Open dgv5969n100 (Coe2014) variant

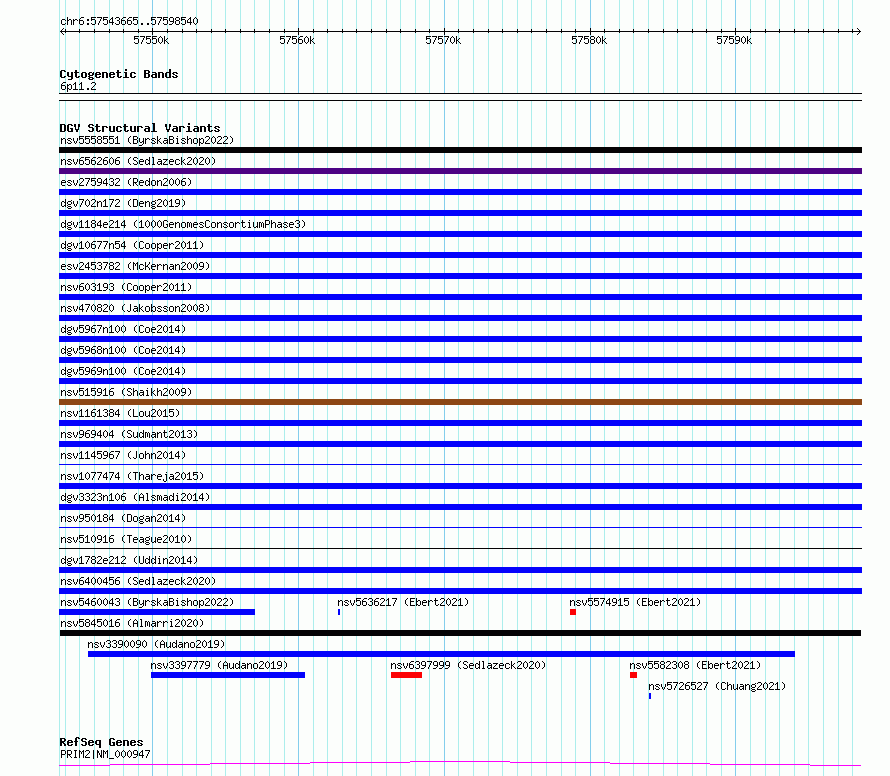[123, 371]
